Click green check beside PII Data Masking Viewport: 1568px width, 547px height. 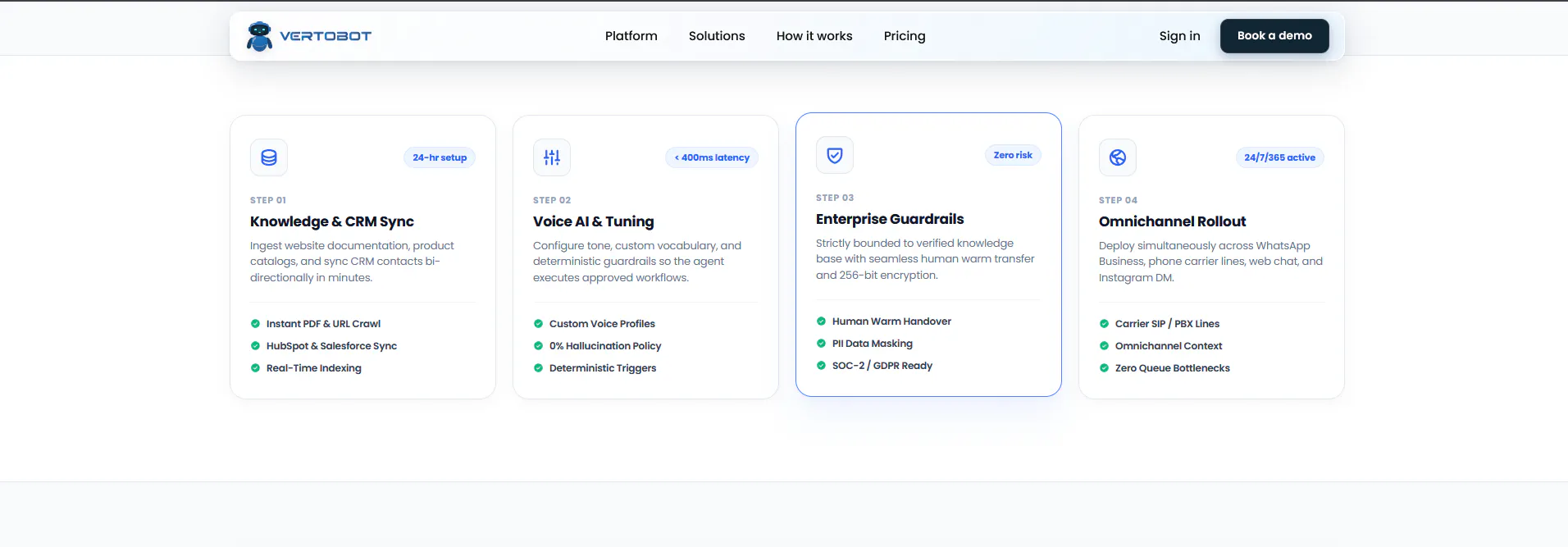pyautogui.click(x=821, y=344)
